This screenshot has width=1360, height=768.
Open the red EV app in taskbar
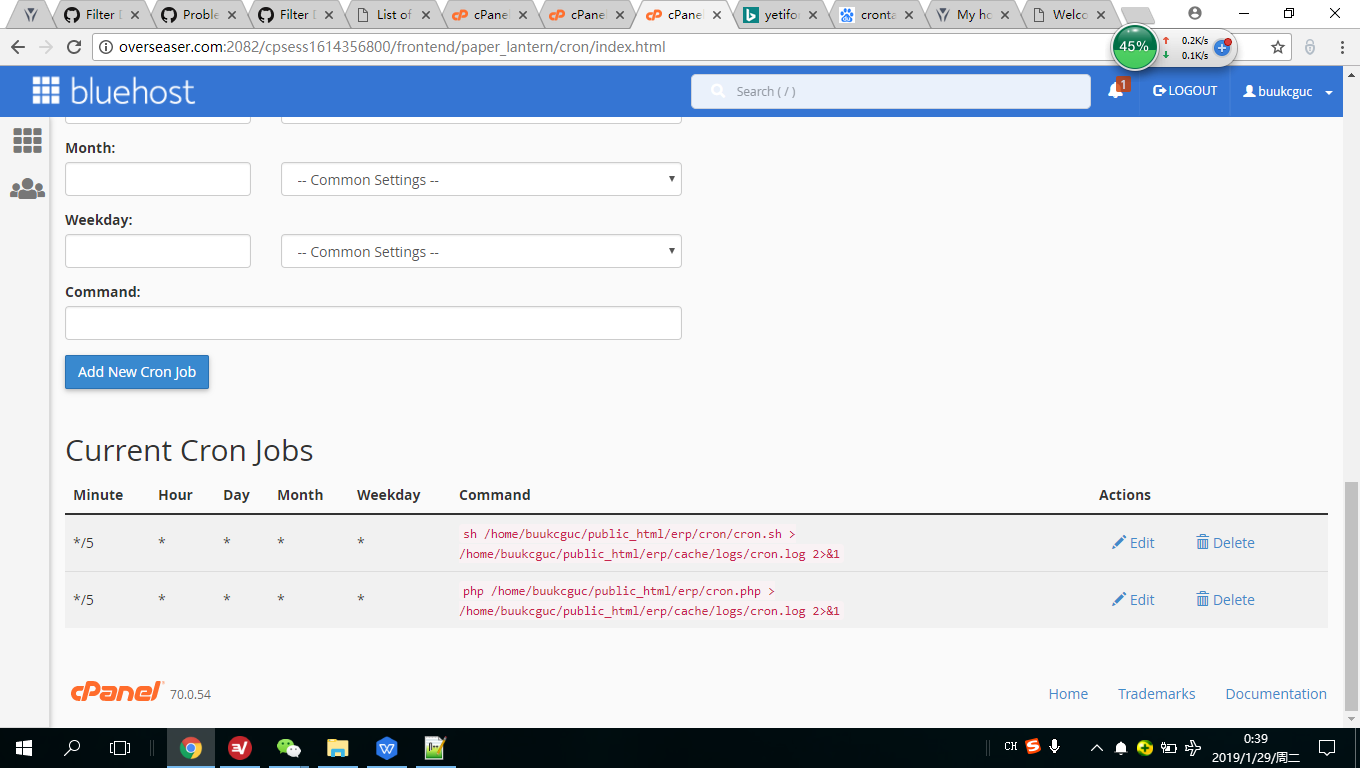click(x=239, y=747)
